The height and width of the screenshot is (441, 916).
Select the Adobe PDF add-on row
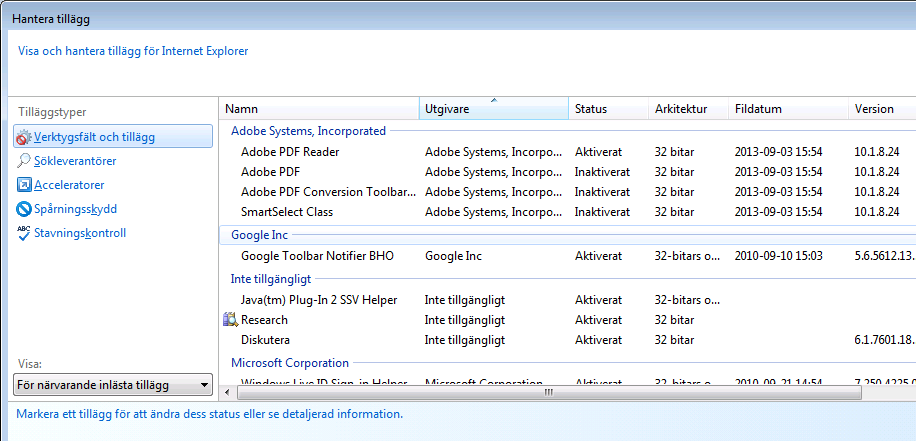[x=567, y=172]
